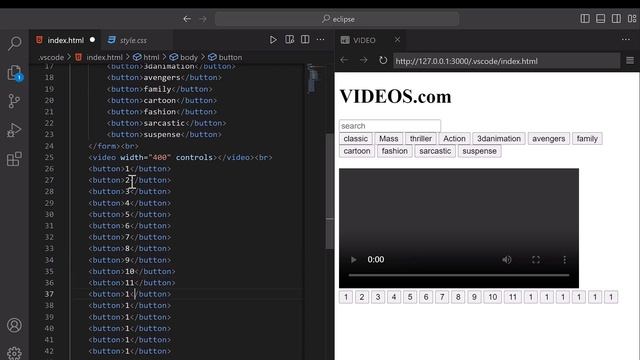Close the VIDEO preview tab

(397, 40)
